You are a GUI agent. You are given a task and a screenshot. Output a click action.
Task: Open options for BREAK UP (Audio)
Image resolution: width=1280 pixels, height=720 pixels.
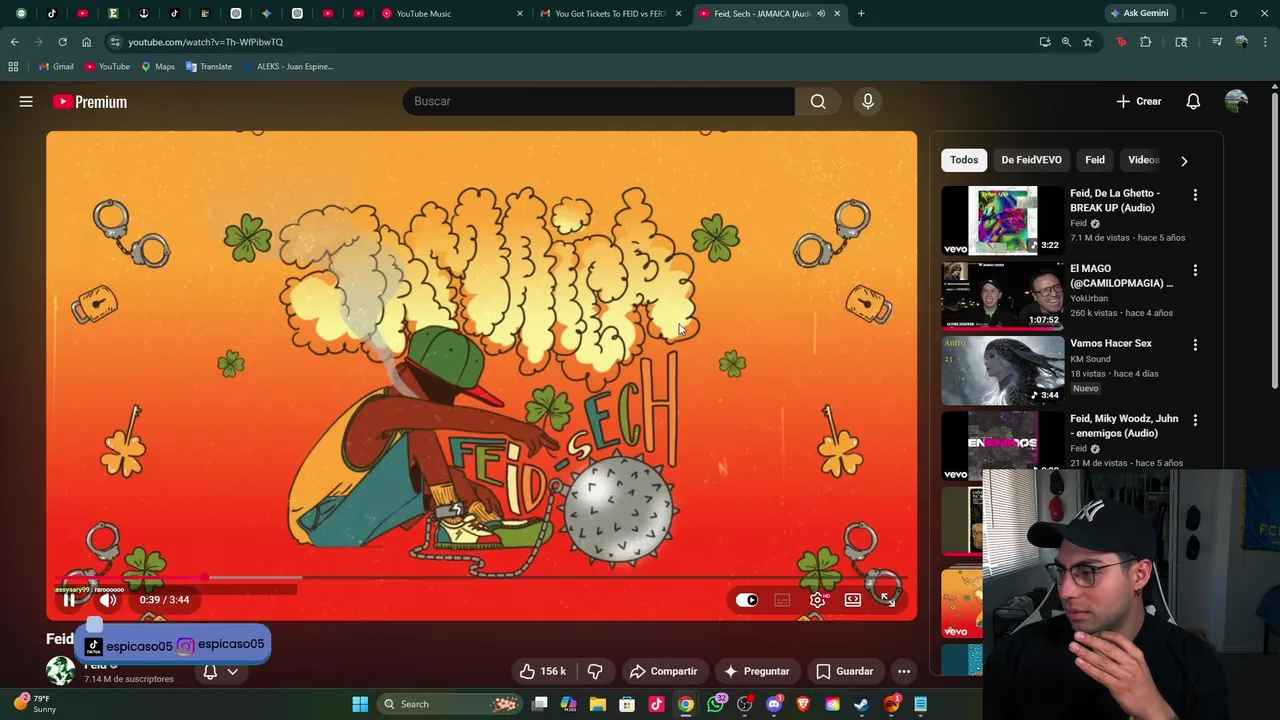click(1195, 195)
